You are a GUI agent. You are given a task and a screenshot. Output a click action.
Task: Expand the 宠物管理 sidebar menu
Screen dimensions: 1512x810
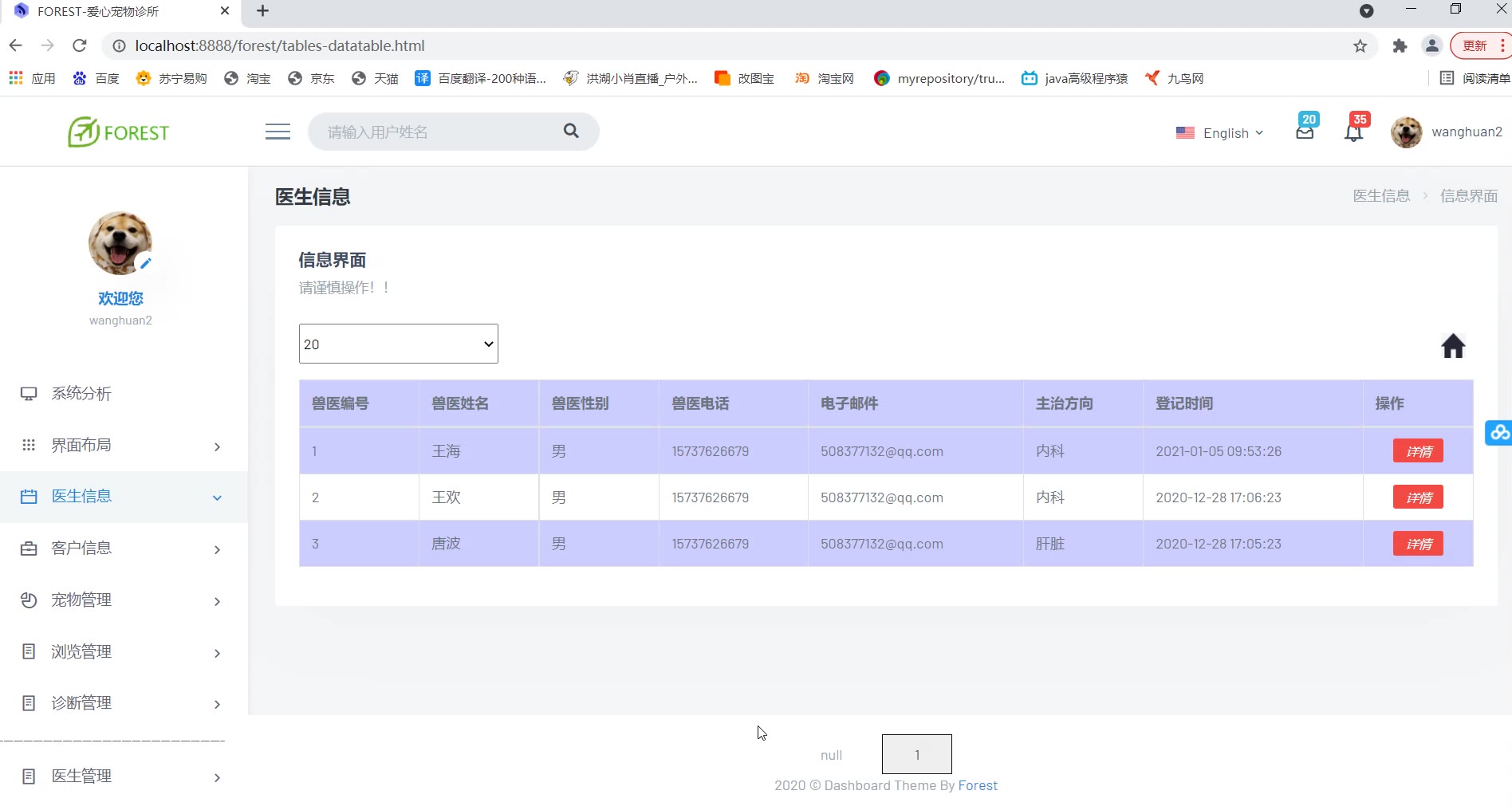tap(124, 600)
